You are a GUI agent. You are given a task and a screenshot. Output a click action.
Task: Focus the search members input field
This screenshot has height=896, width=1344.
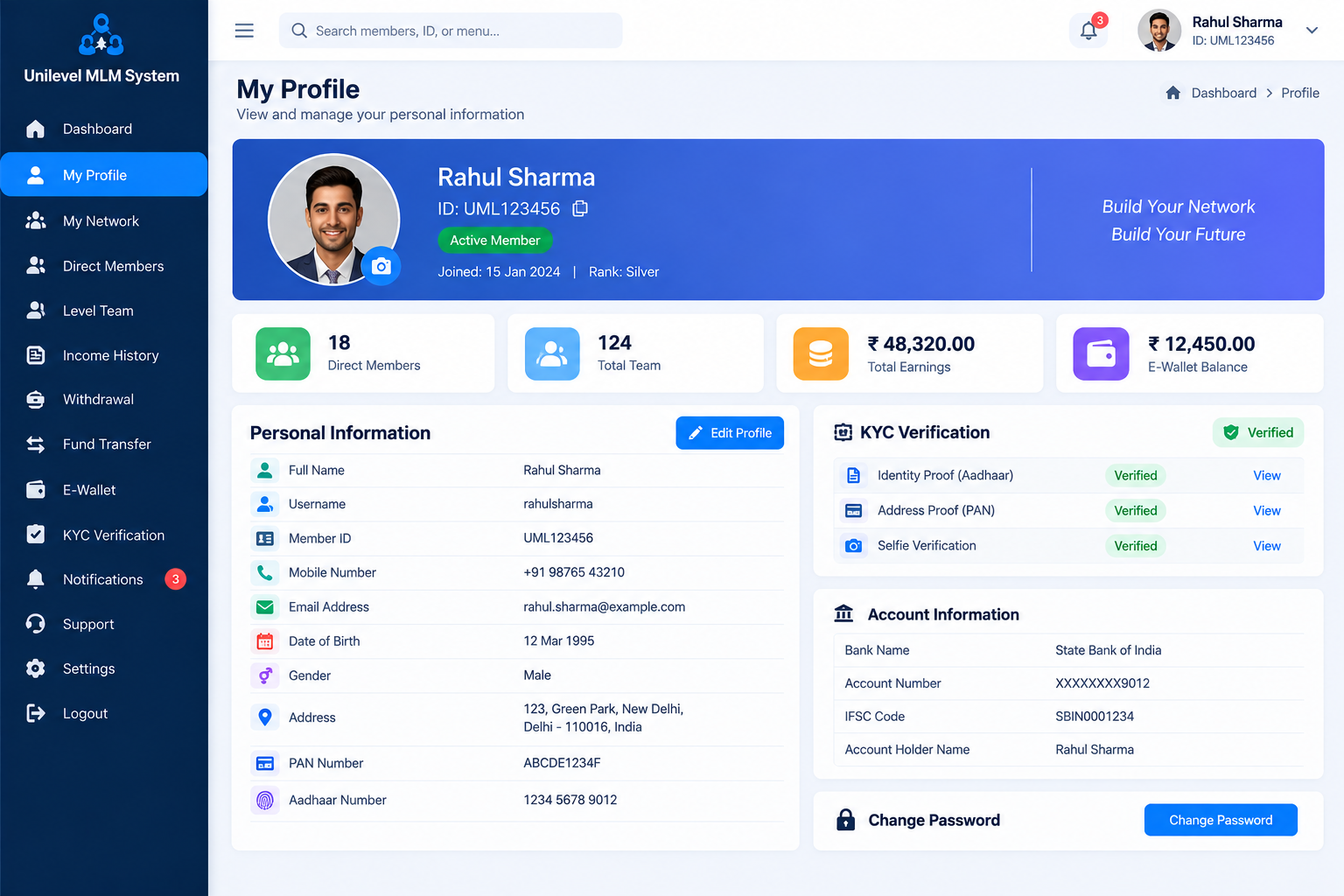(x=451, y=31)
